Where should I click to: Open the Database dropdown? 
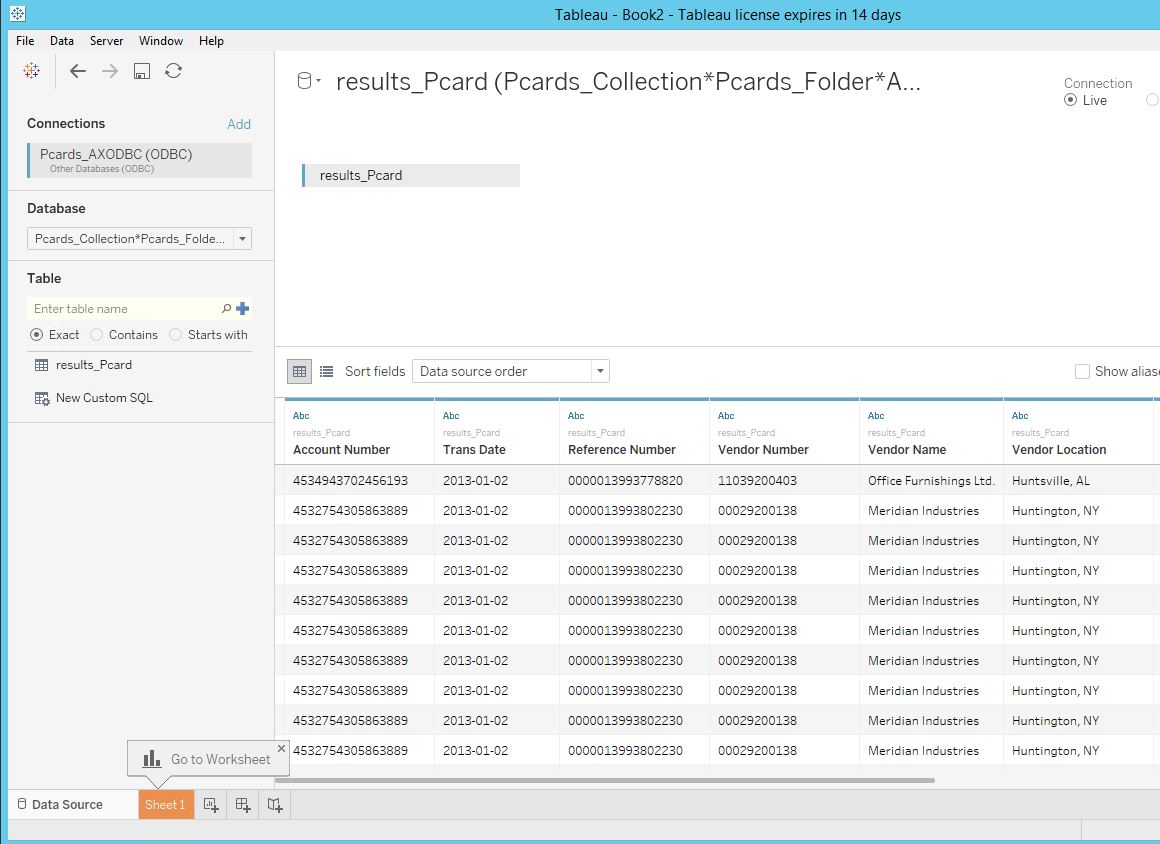[241, 239]
